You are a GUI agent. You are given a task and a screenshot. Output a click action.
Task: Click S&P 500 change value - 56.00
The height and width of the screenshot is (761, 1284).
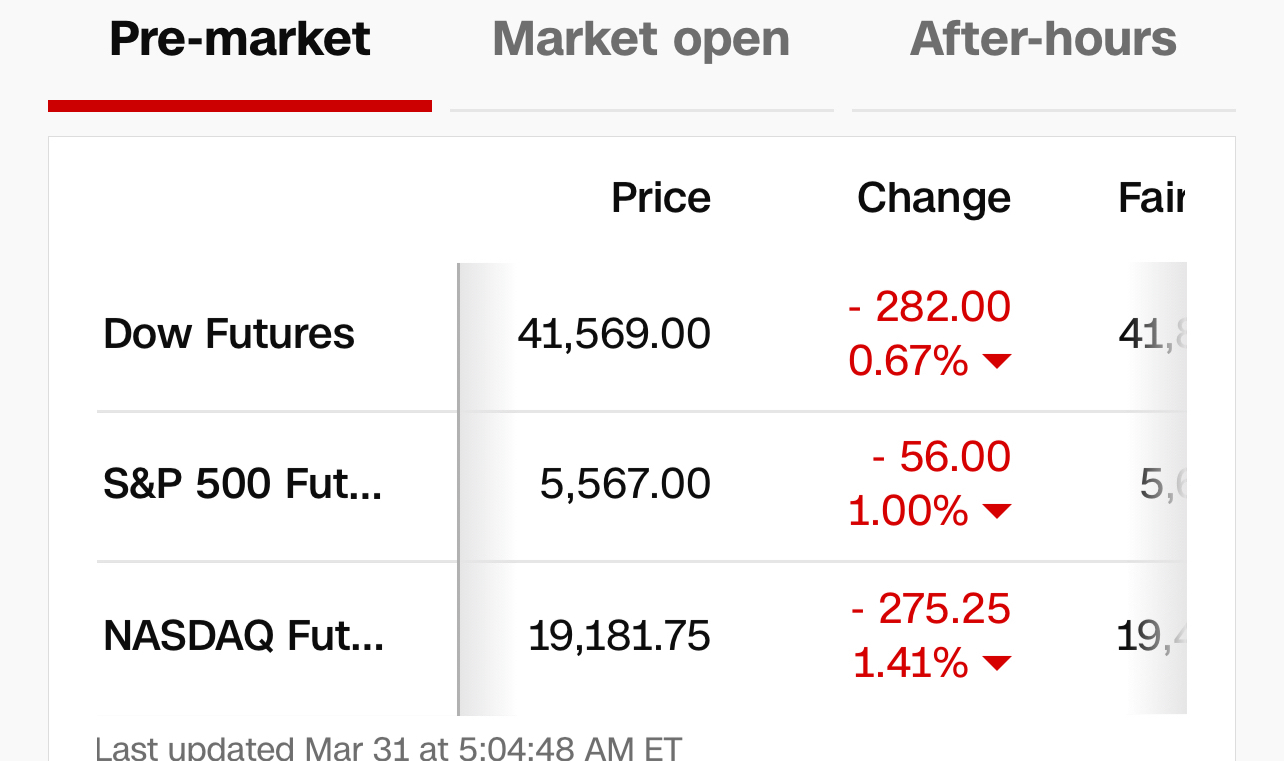point(941,457)
